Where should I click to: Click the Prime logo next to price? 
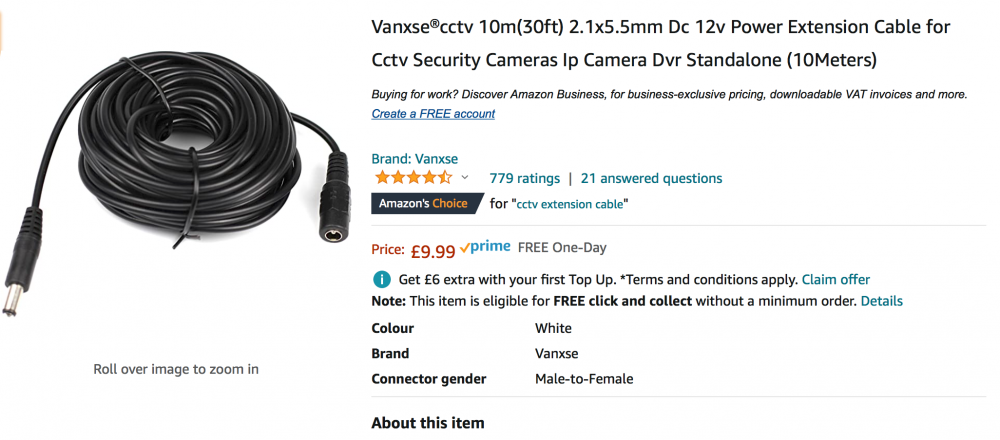click(485, 247)
